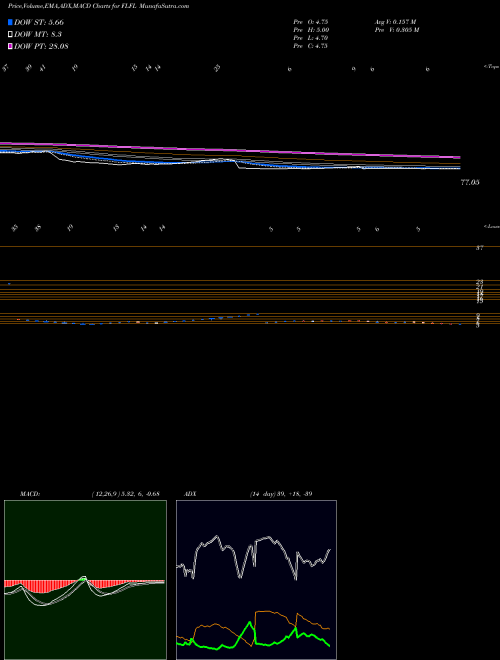
Task: Click the chart title mentioning MunafaSutra.com
Action: coord(98,6)
